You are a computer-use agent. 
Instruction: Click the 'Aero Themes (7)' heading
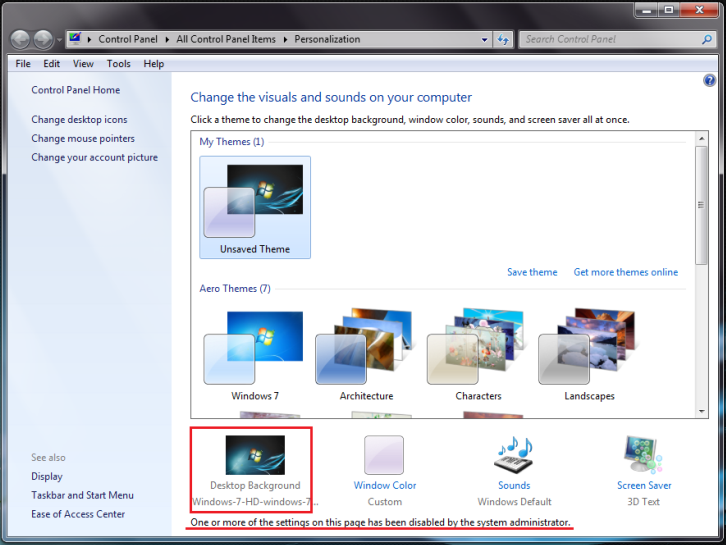[x=235, y=288]
